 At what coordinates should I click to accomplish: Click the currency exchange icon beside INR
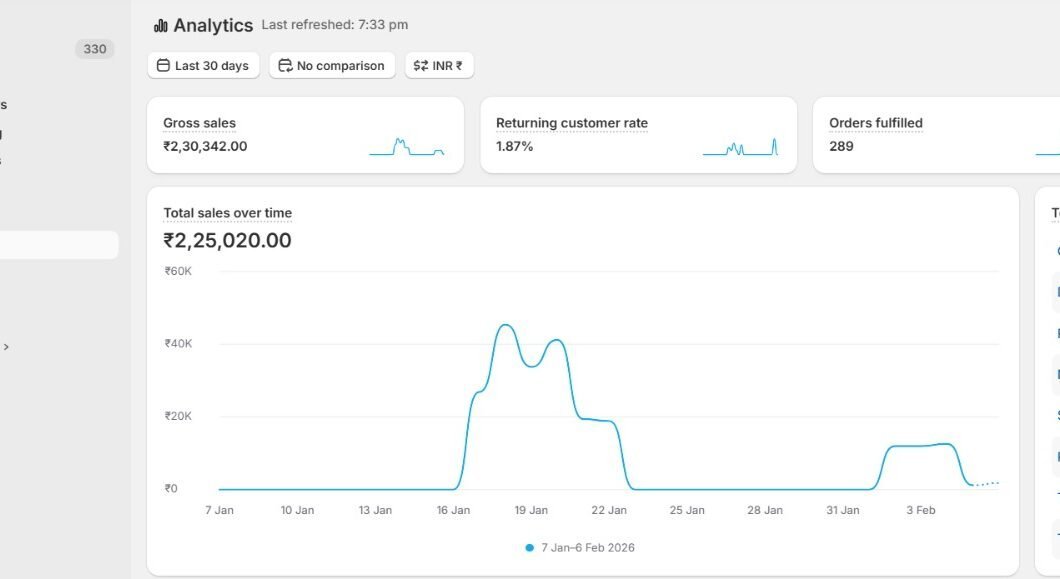pos(420,65)
